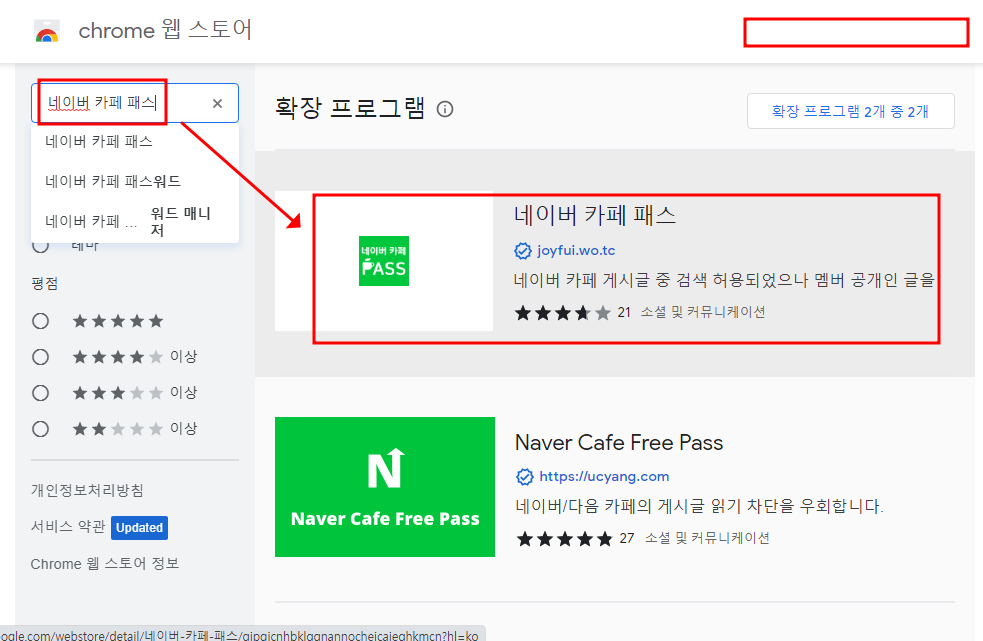The width and height of the screenshot is (983, 641).
Task: Clear the search field with the X icon
Action: (218, 103)
